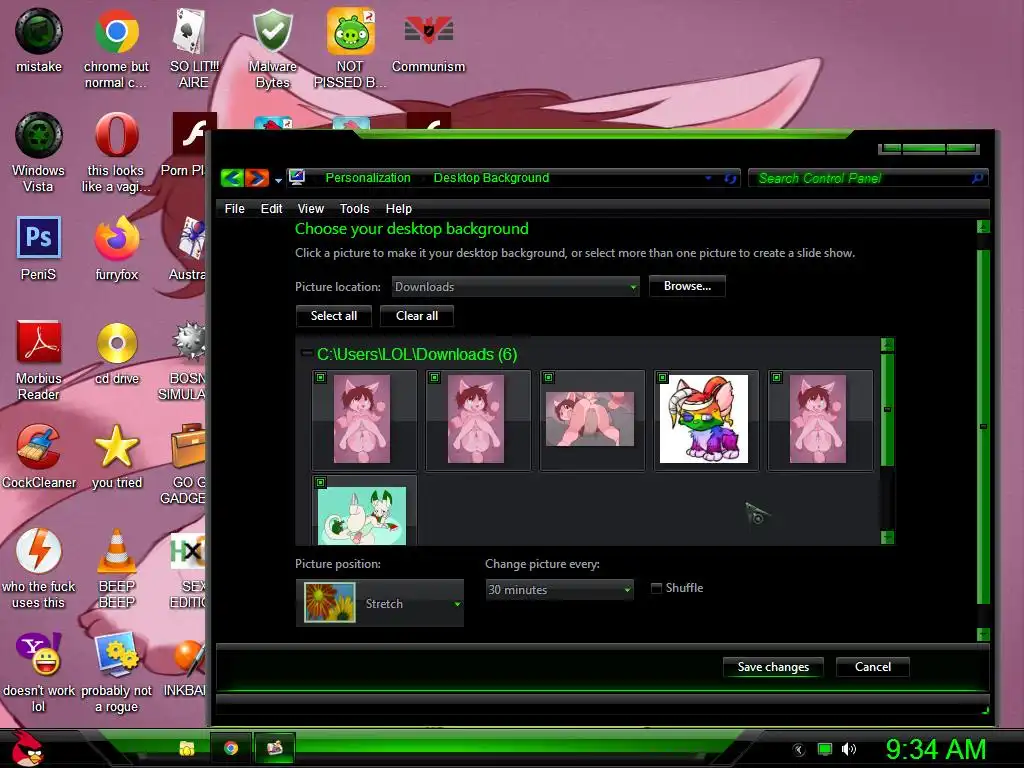The height and width of the screenshot is (768, 1024).
Task: Collapse the C:\Users\LOL\Downloads (6) group
Action: 306,353
